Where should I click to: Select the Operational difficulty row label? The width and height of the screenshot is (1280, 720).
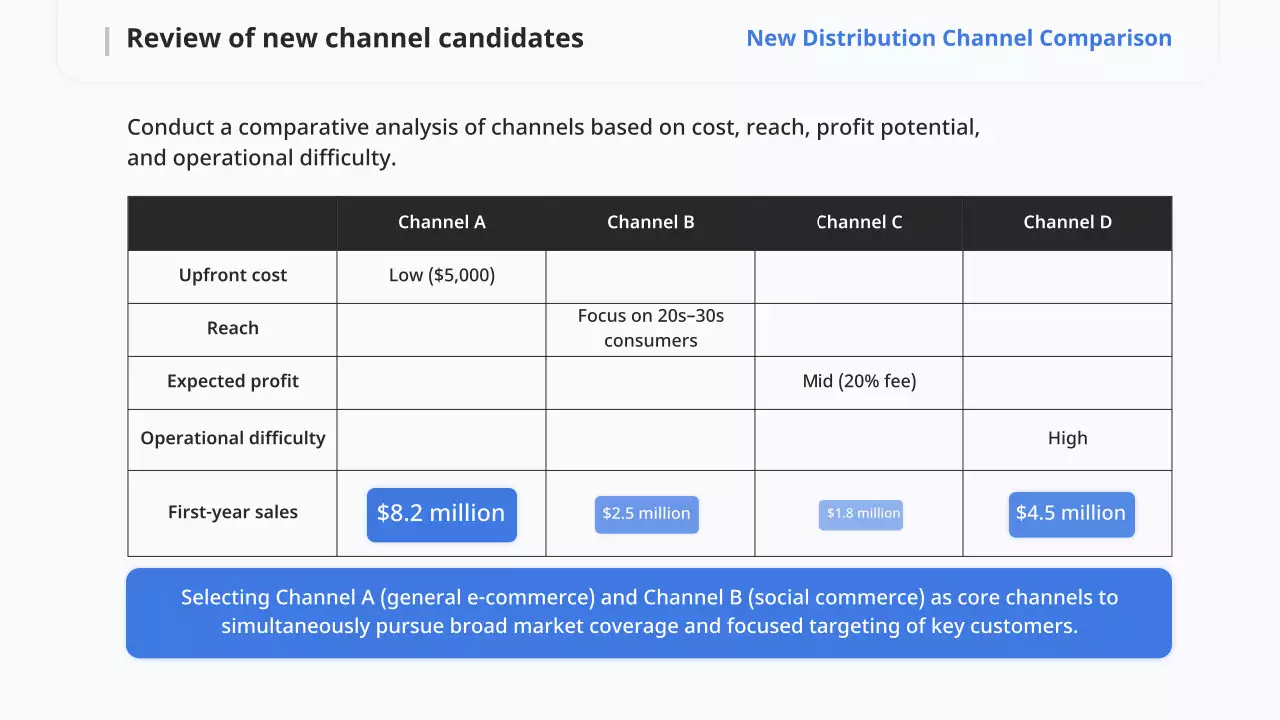click(x=232, y=439)
